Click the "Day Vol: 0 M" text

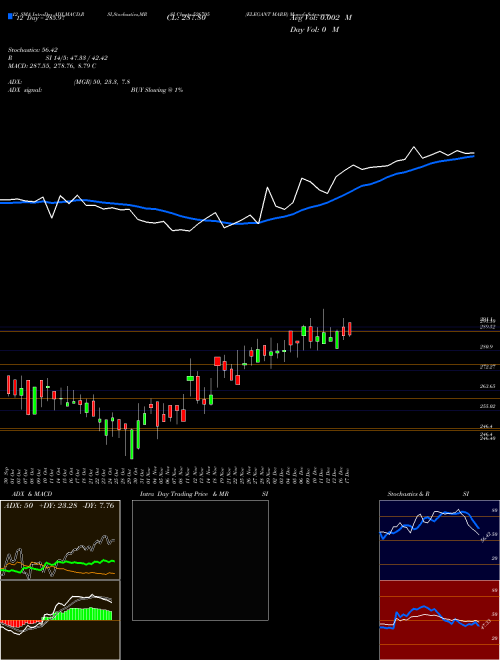click(x=314, y=29)
